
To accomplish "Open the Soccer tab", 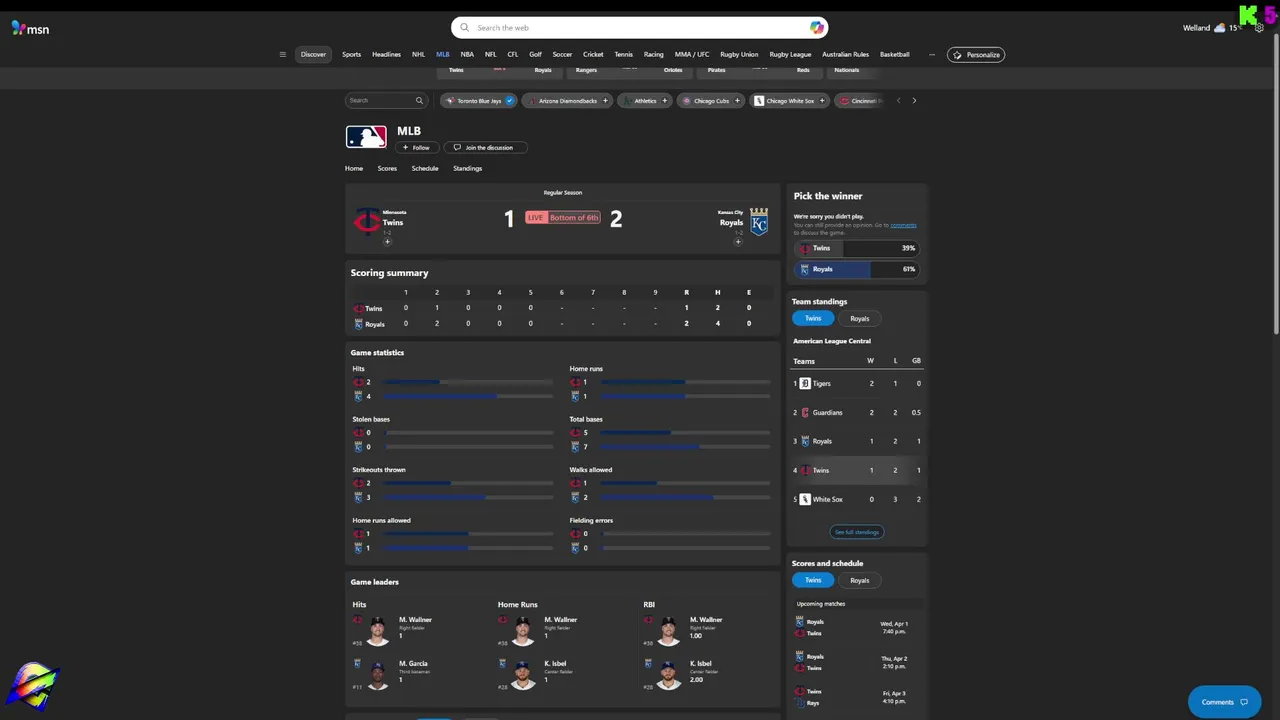I will click(562, 55).
